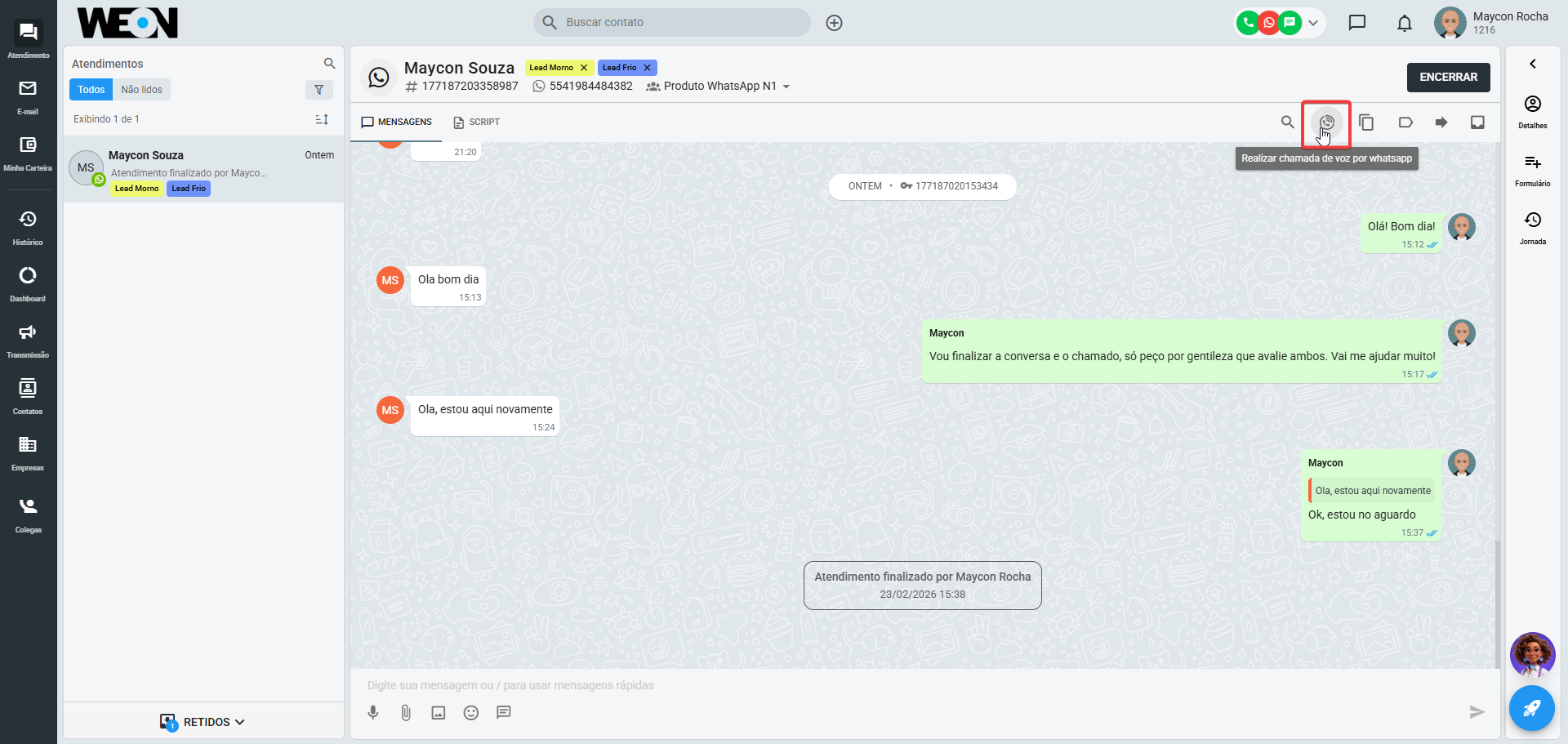The image size is (1568, 744).
Task: Open notifications bell
Action: coord(1404,23)
